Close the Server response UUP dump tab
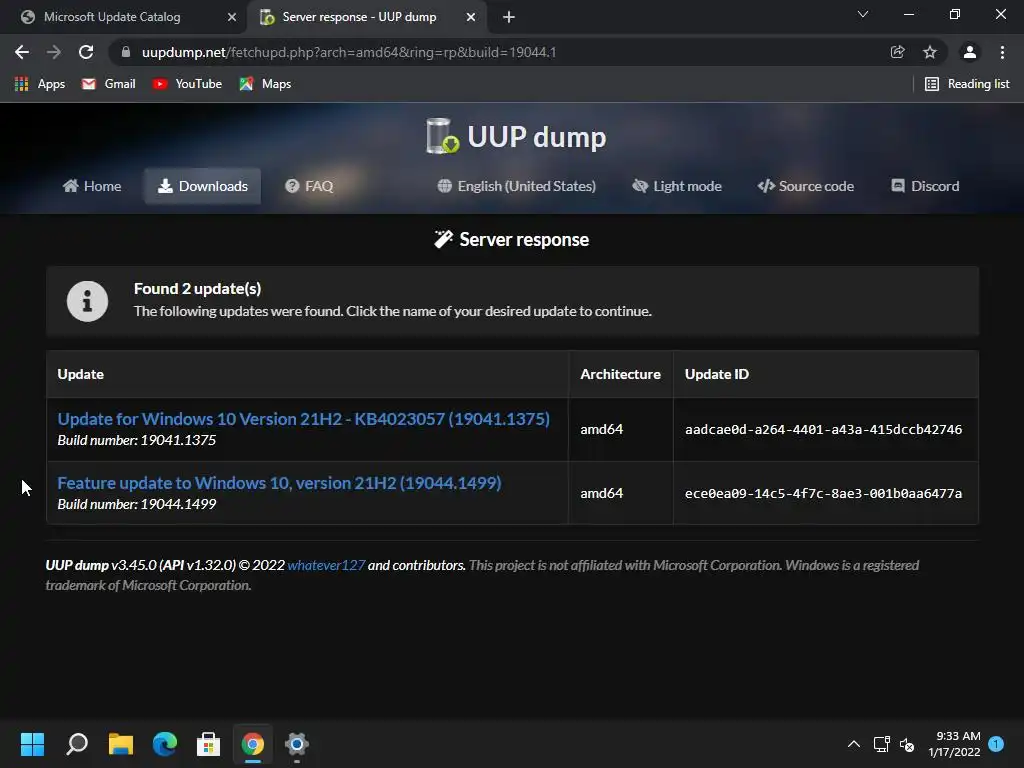 (471, 17)
